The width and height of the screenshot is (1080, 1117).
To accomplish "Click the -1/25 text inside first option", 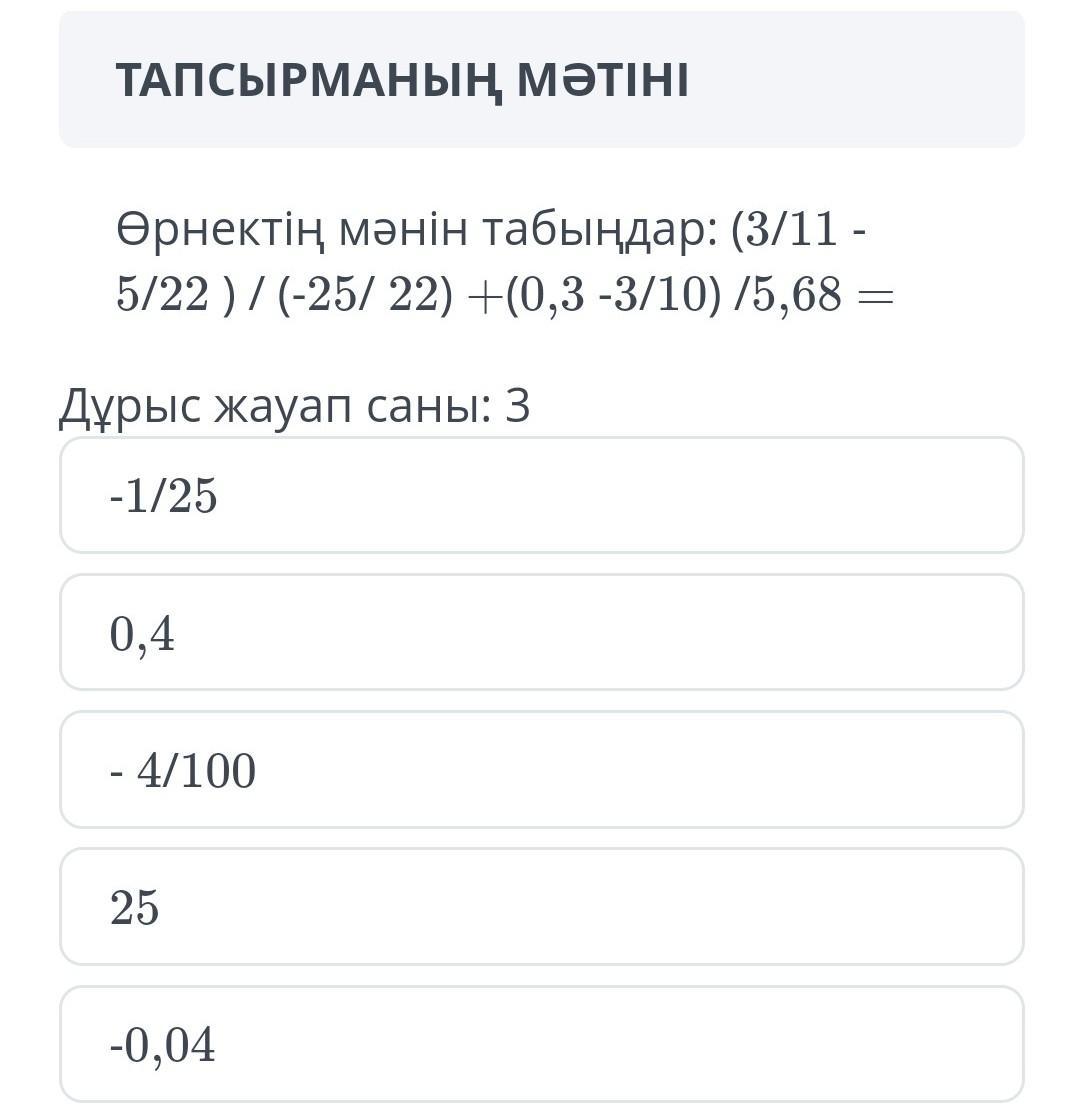I will pos(163,495).
